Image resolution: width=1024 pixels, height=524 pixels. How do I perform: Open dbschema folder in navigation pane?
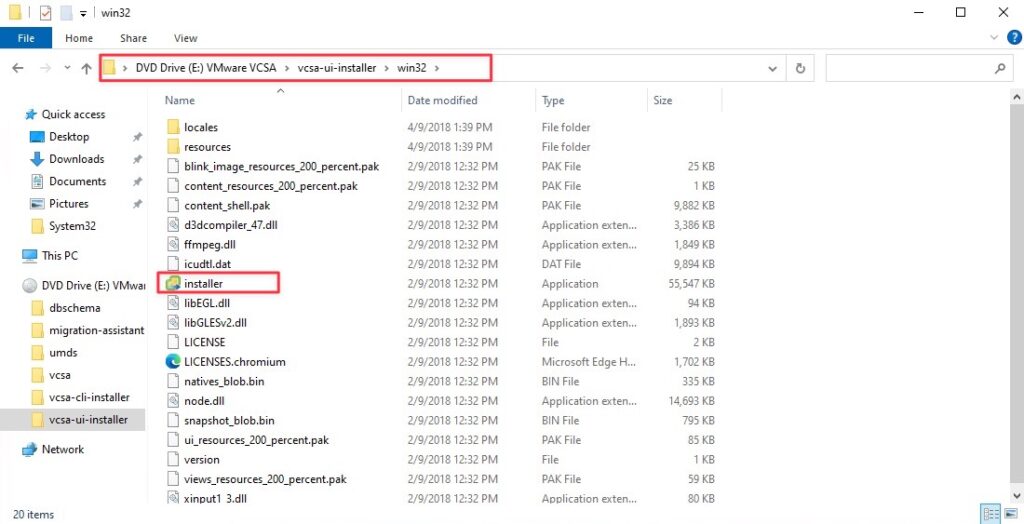74,308
